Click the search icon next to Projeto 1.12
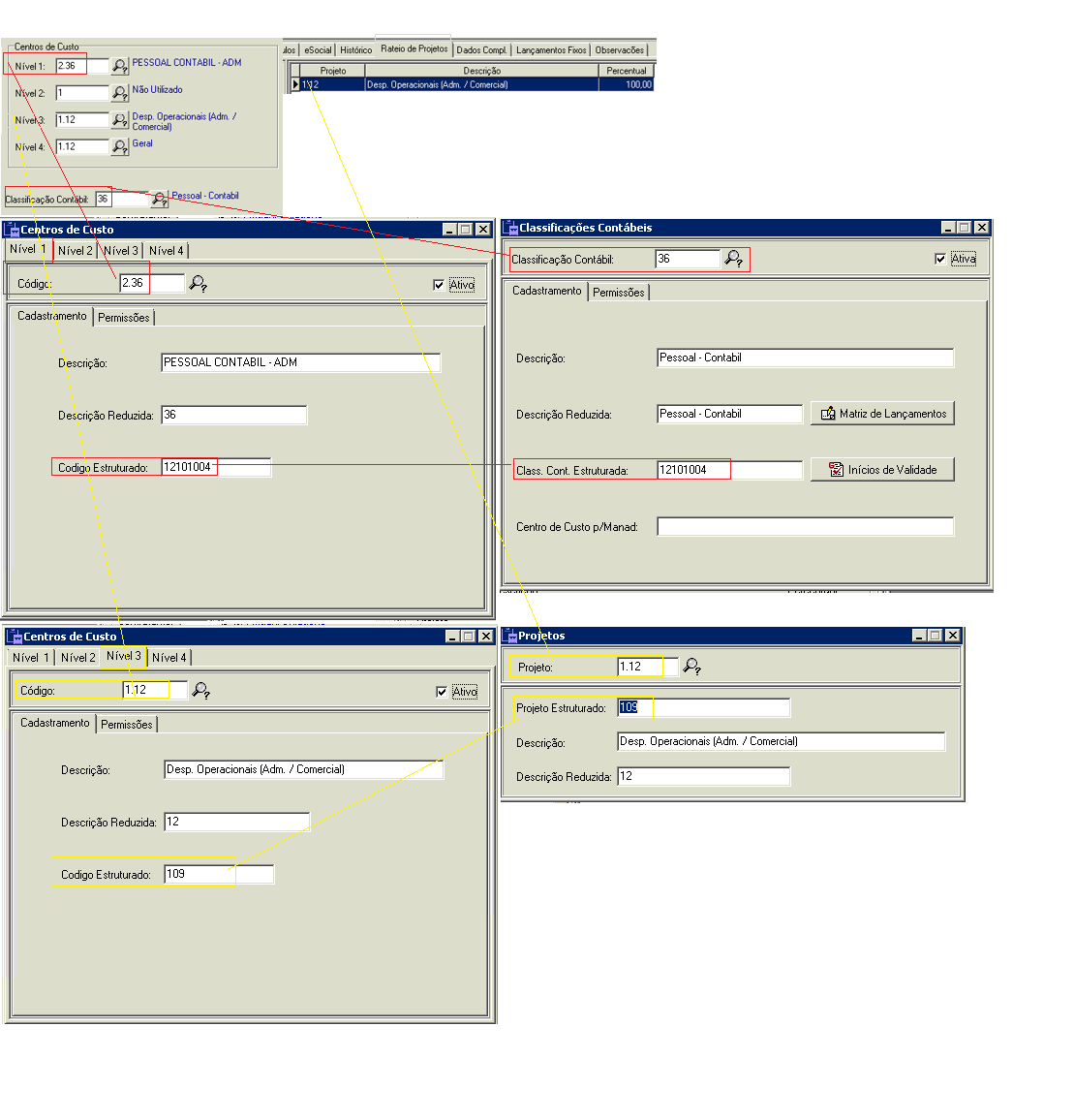Screen dimensions: 1074x1120 pos(691,667)
